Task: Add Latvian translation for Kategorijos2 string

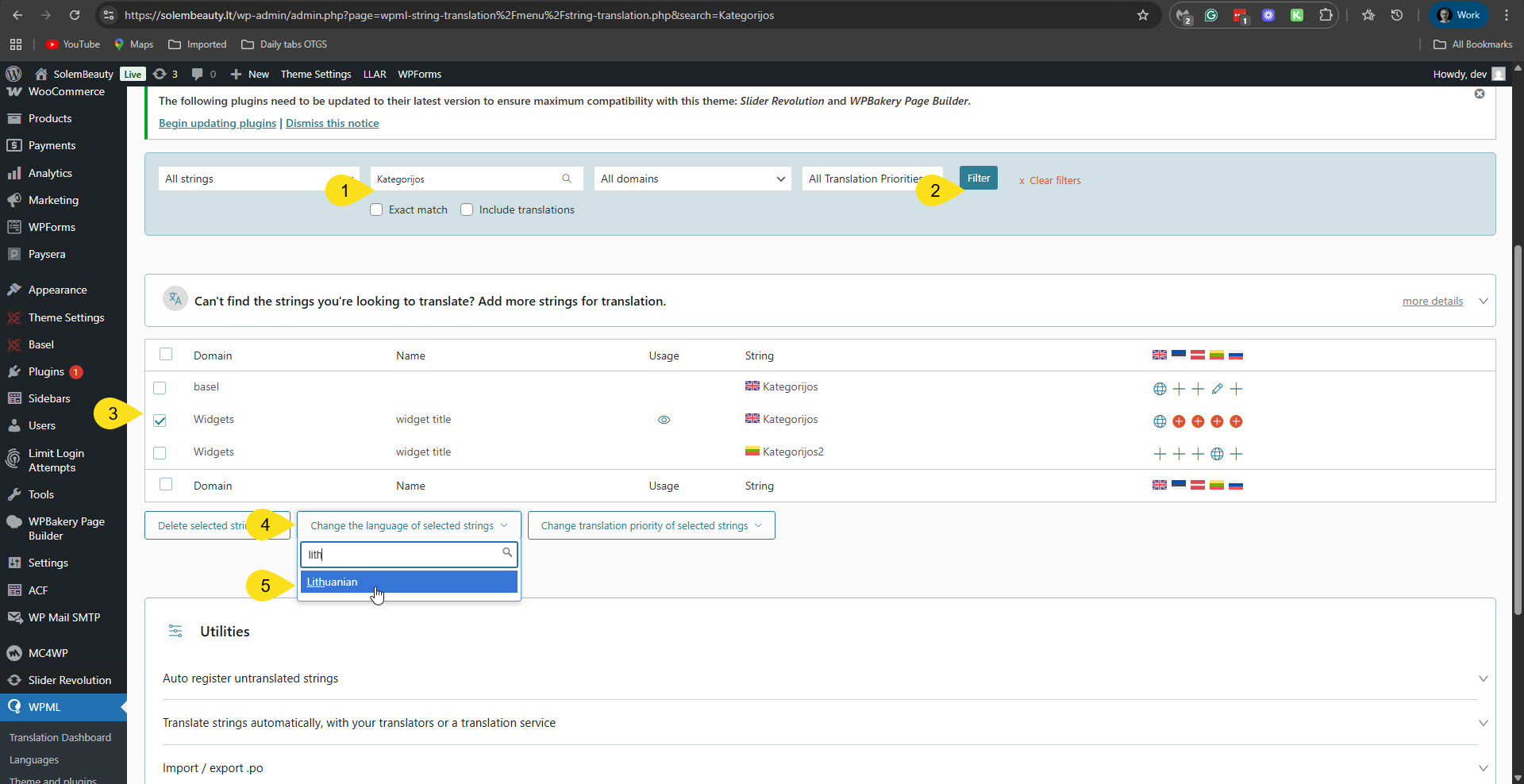Action: (1198, 454)
